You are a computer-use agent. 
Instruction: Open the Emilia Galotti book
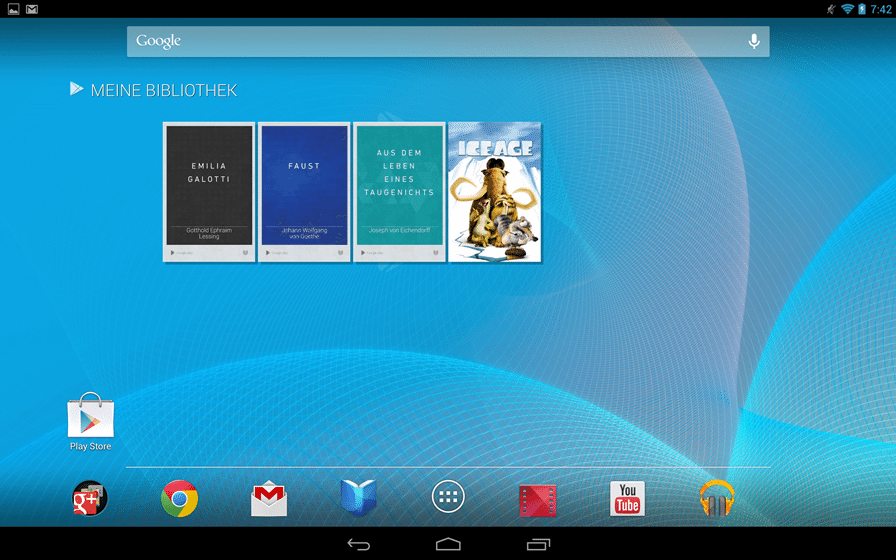pos(208,191)
